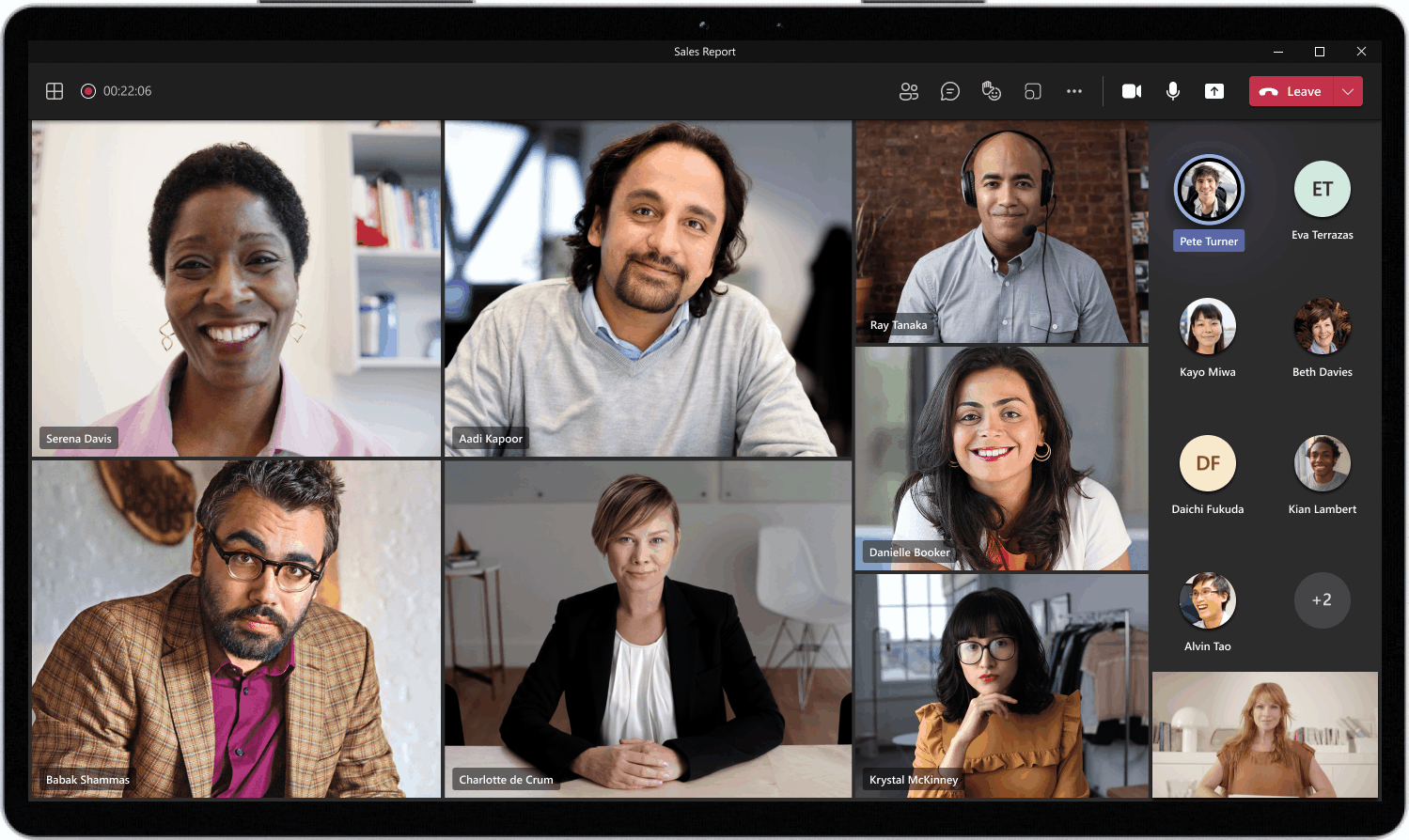Click the Sales Report meeting title
The width and height of the screenshot is (1409, 840).
[705, 52]
